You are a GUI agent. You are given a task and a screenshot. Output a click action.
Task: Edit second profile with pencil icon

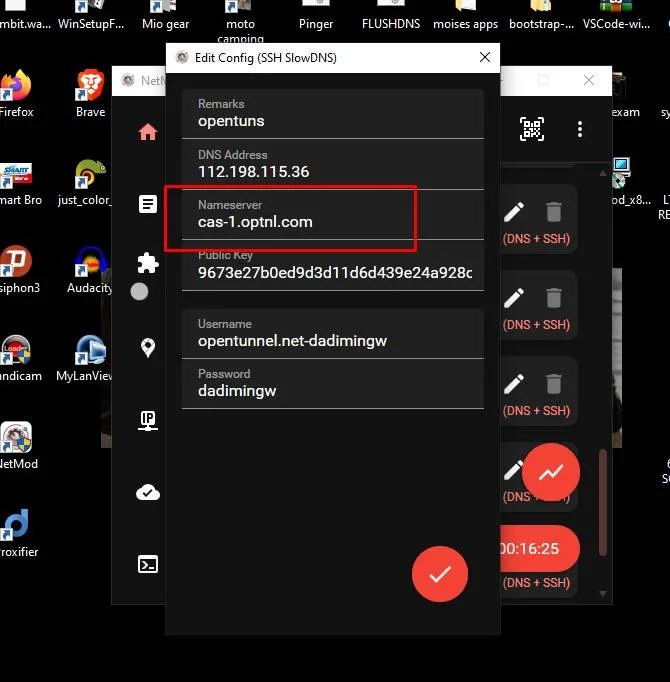(514, 298)
